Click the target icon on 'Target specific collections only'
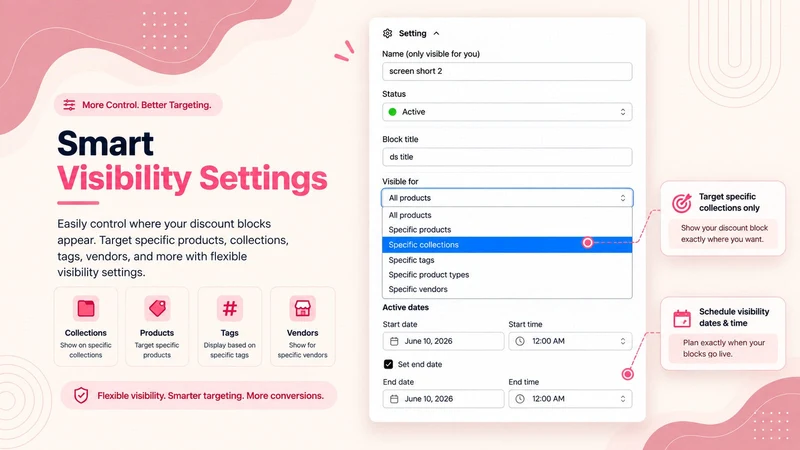The width and height of the screenshot is (800, 450). (x=682, y=203)
